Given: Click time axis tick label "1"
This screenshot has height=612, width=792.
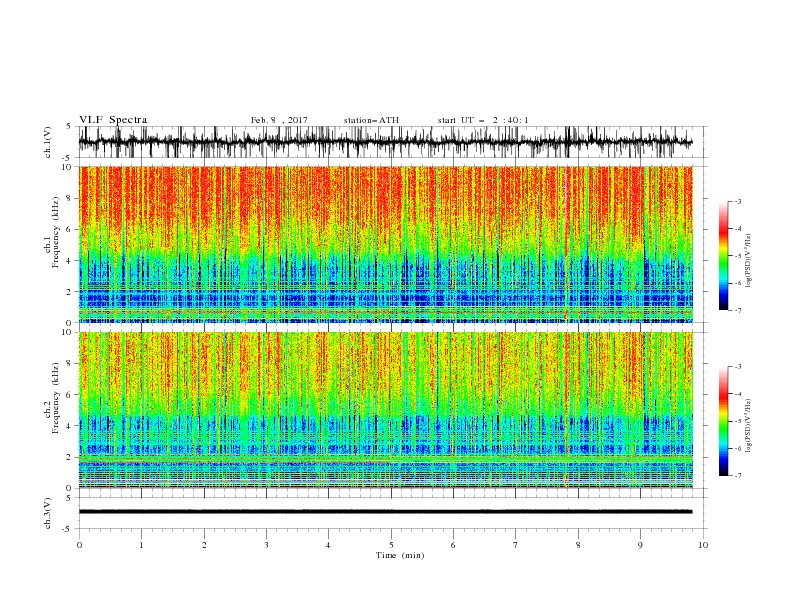Looking at the screenshot, I should click(x=141, y=545).
